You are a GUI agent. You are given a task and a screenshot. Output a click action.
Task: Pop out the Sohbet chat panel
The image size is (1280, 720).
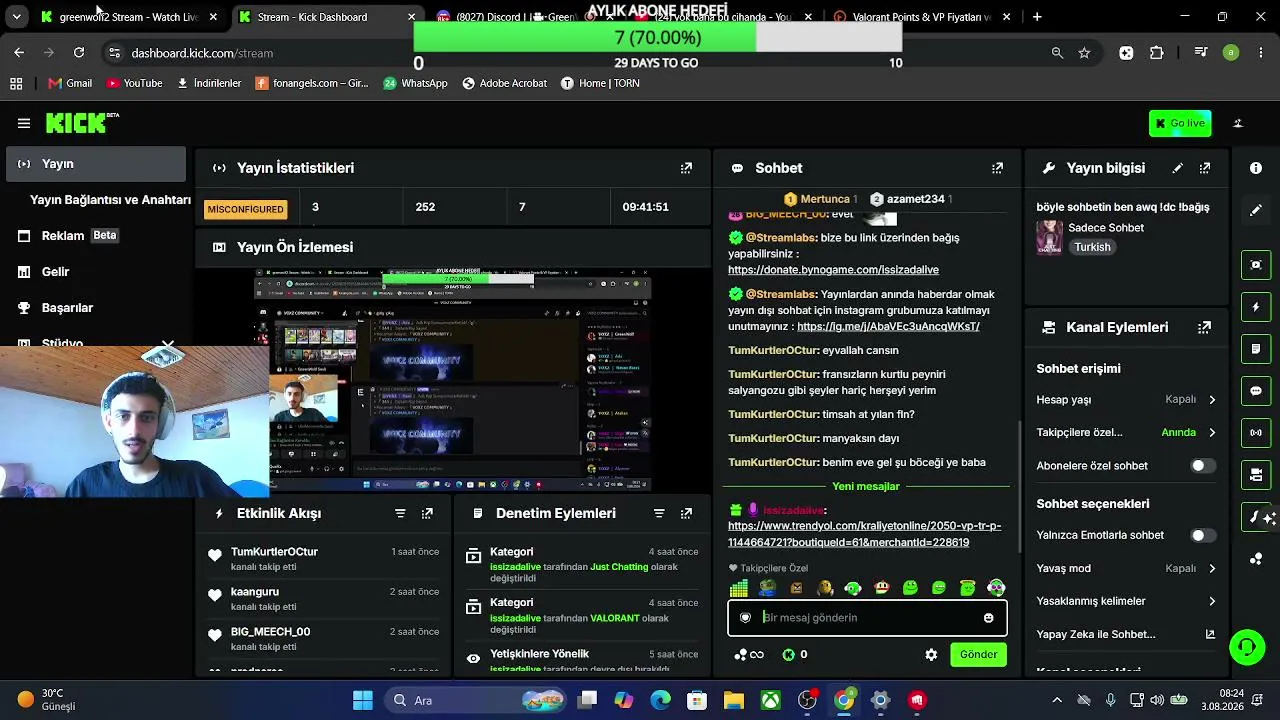point(997,168)
